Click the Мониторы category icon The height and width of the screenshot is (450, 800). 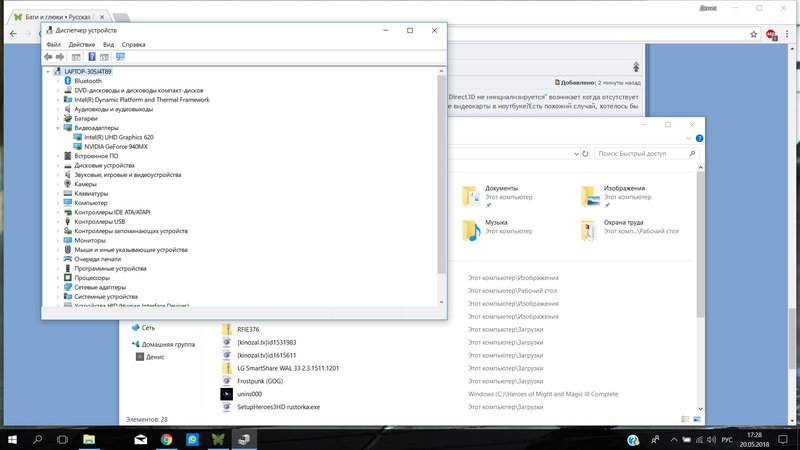(x=67, y=240)
